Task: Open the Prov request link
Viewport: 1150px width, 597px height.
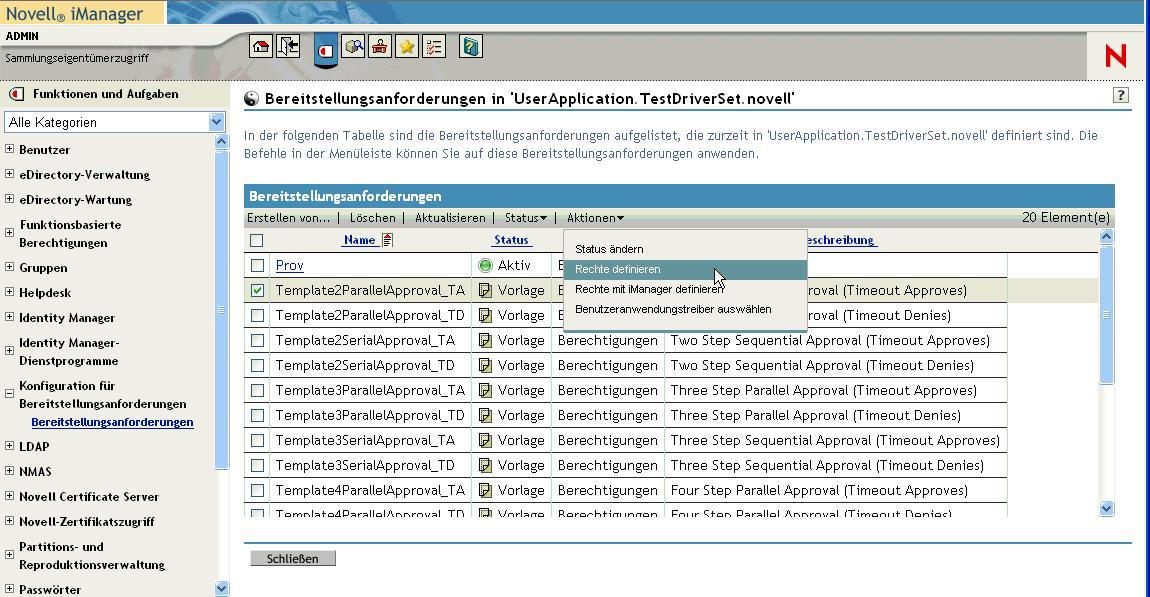Action: [x=289, y=265]
